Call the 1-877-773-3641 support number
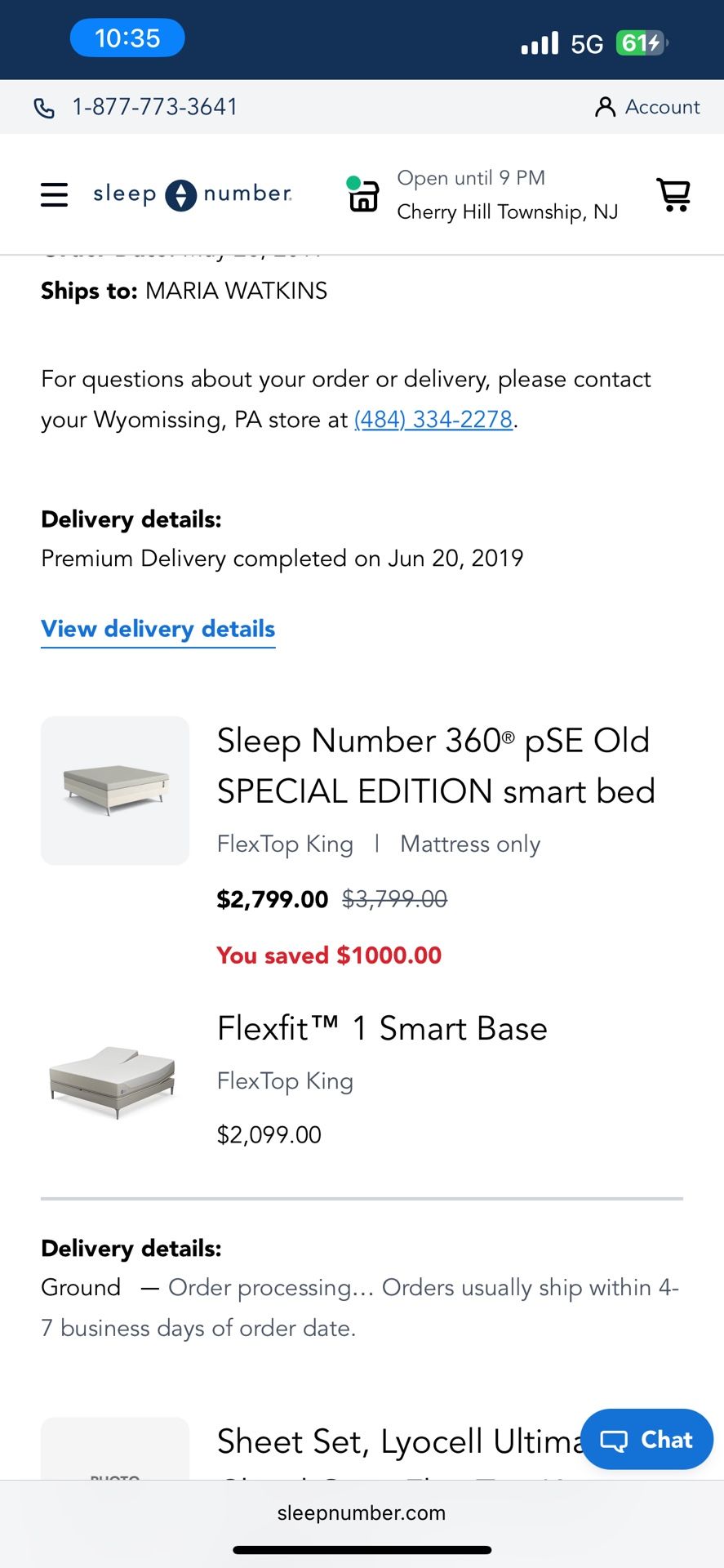The height and width of the screenshot is (1568, 724). click(x=155, y=106)
